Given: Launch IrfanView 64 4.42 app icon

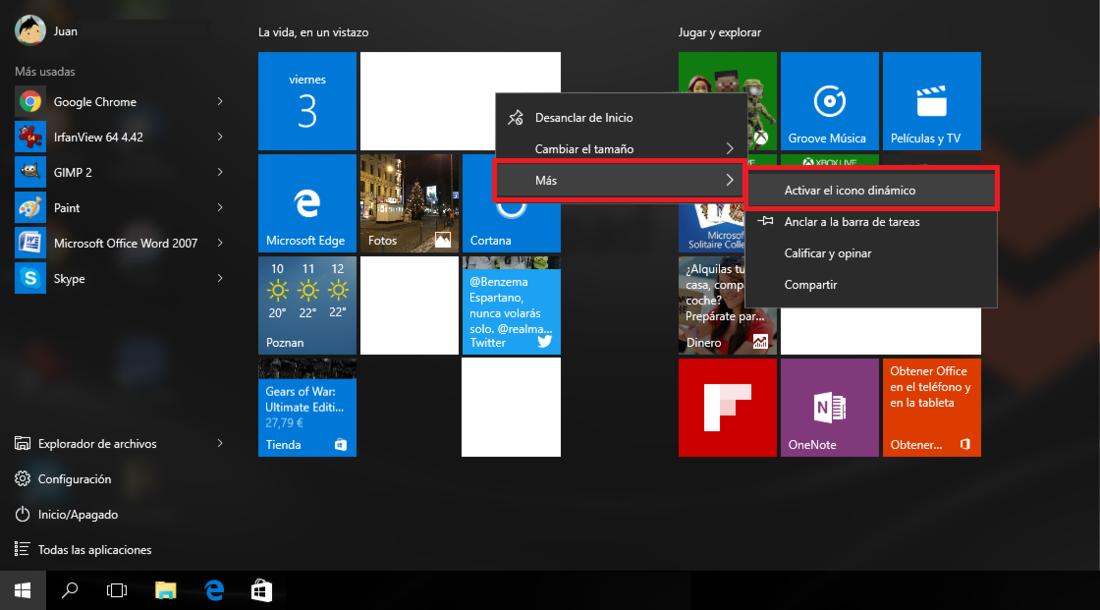Looking at the screenshot, I should [x=30, y=137].
